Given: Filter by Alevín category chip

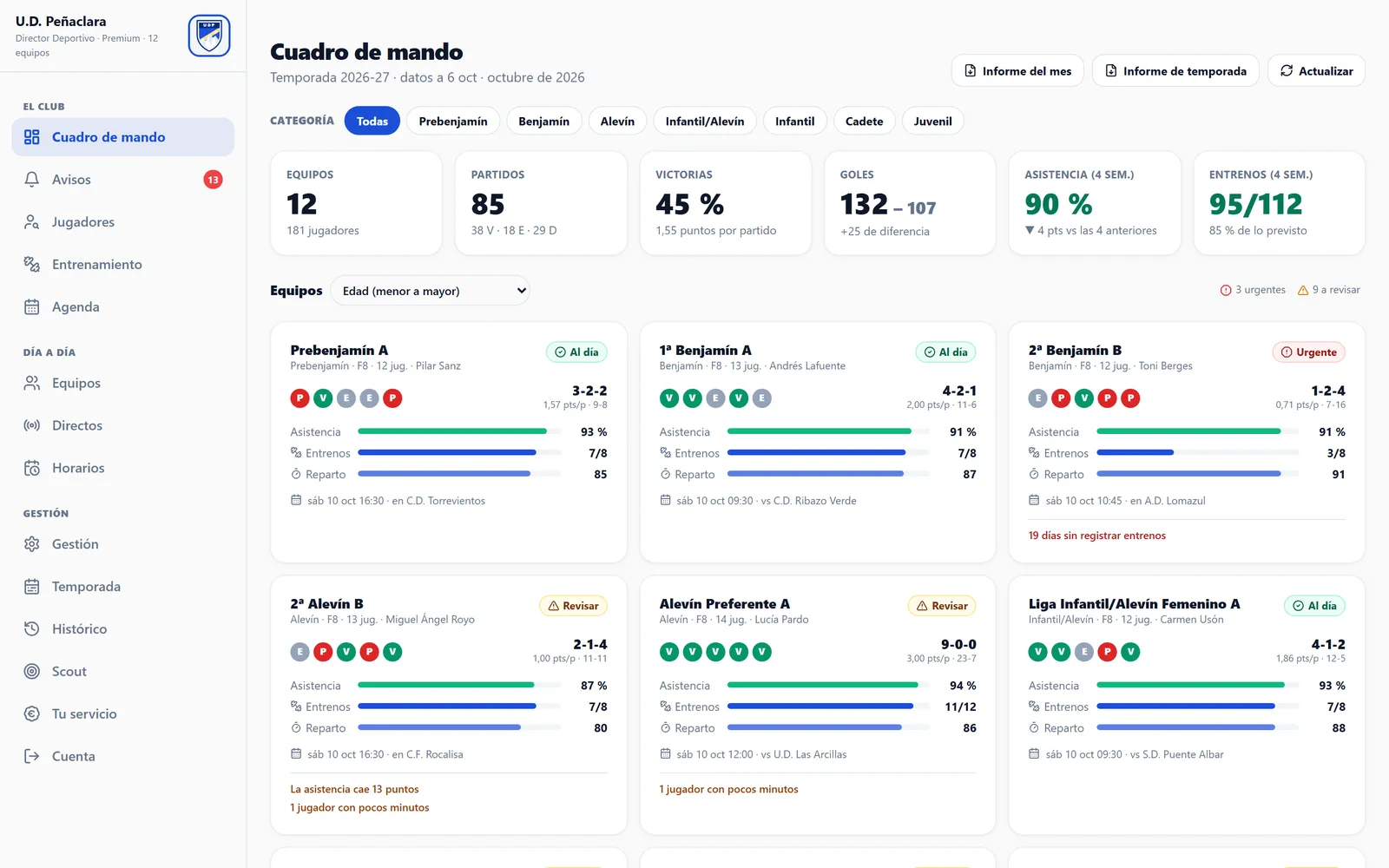Looking at the screenshot, I should click(617, 122).
